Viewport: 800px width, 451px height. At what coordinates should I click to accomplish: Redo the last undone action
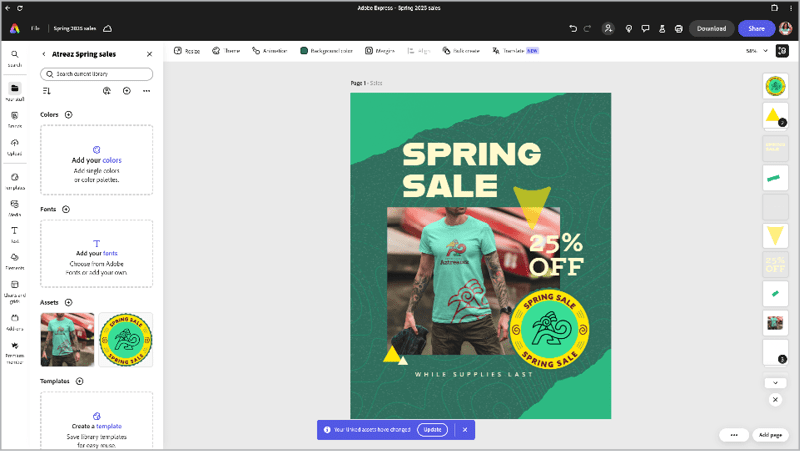pyautogui.click(x=587, y=29)
